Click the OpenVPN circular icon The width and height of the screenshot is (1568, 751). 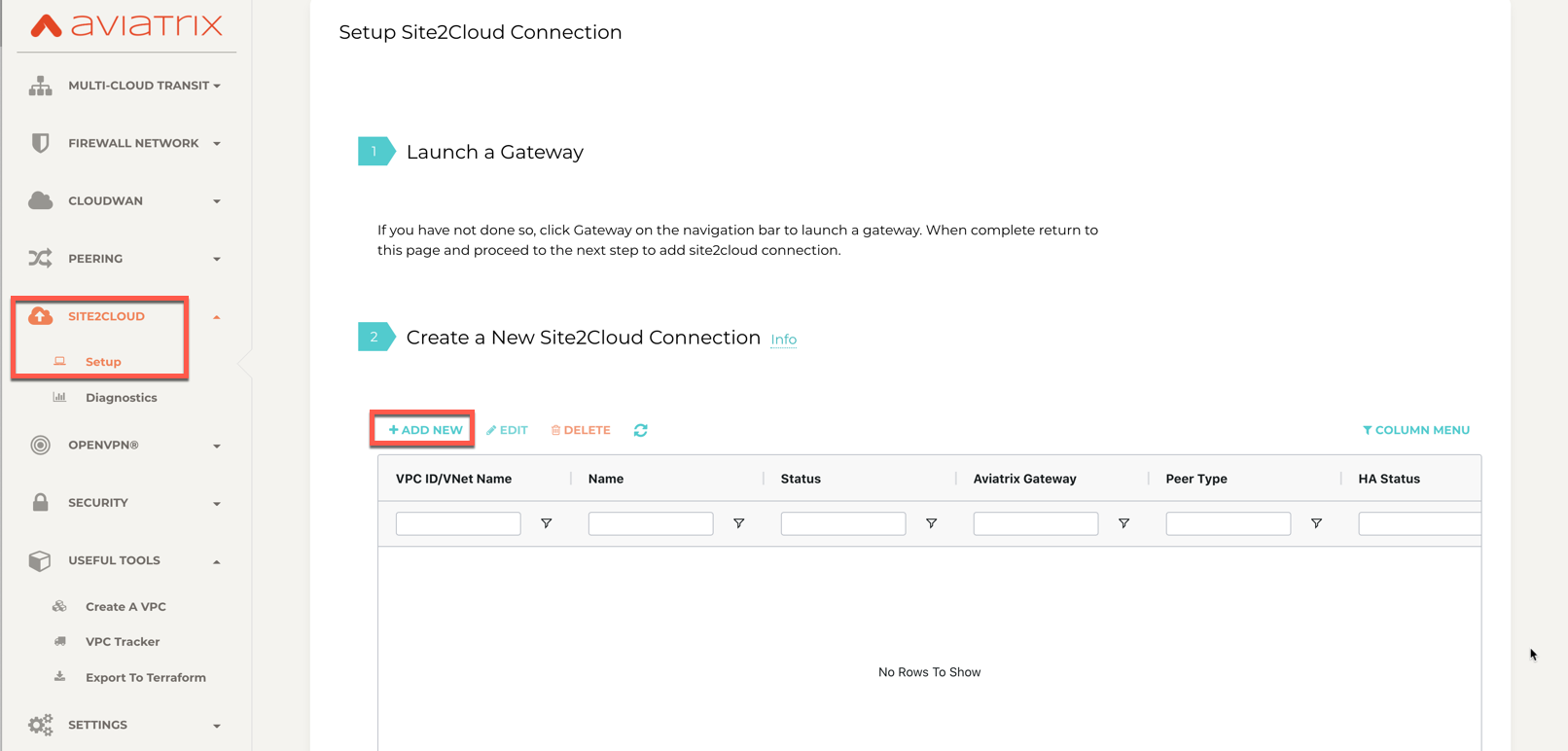click(x=40, y=445)
